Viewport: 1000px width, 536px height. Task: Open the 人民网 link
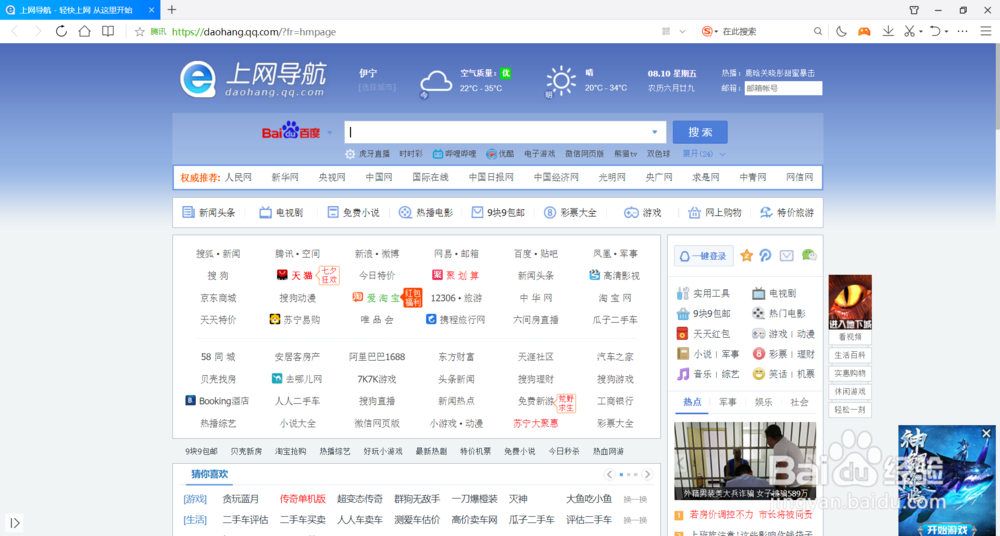(x=238, y=177)
